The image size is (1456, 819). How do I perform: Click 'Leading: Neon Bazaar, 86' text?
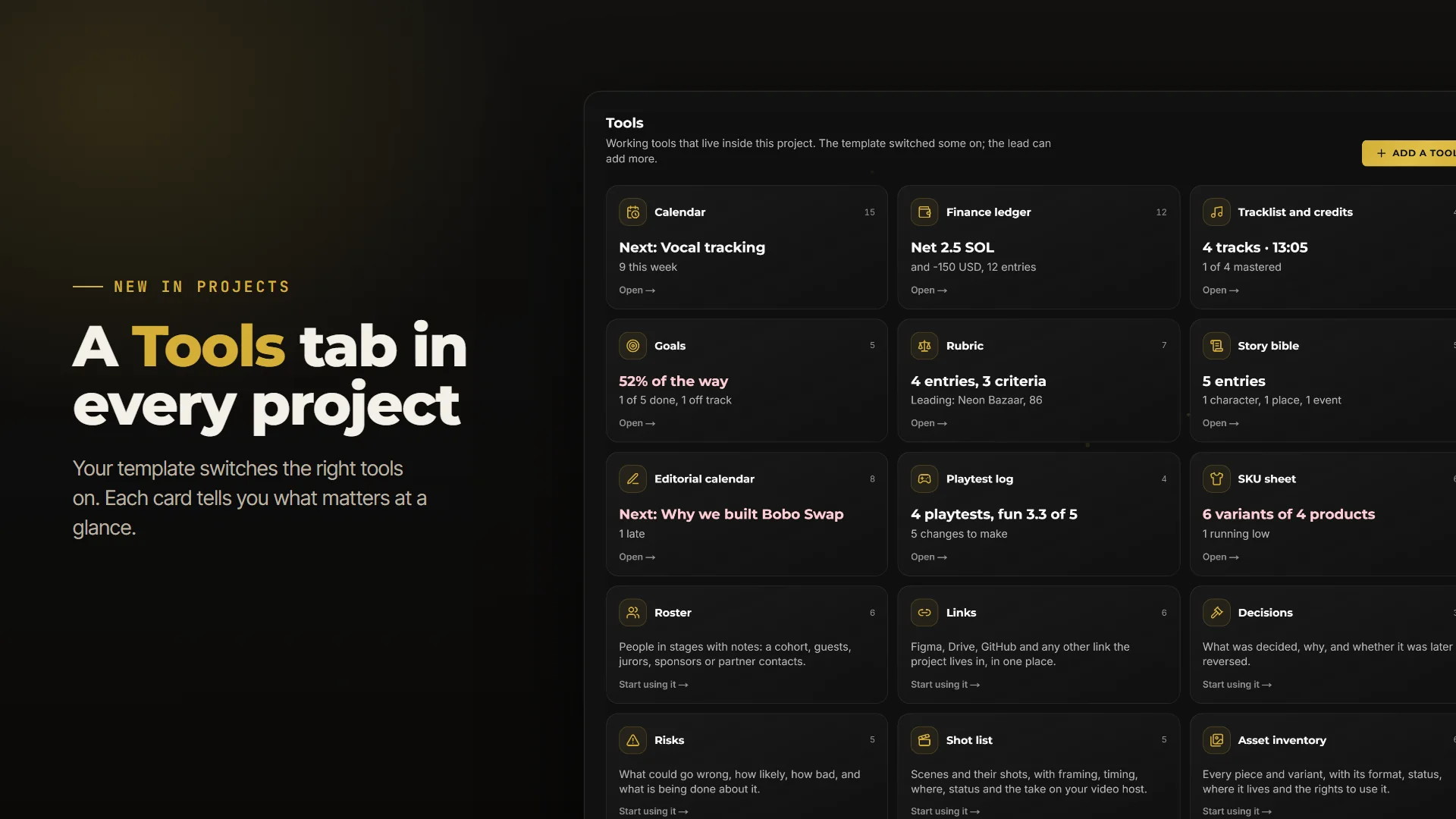(977, 400)
